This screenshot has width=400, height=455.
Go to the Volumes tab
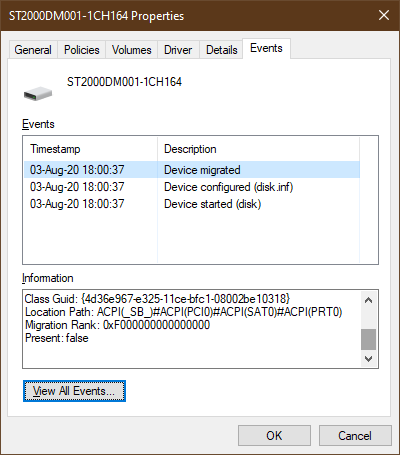click(x=132, y=50)
